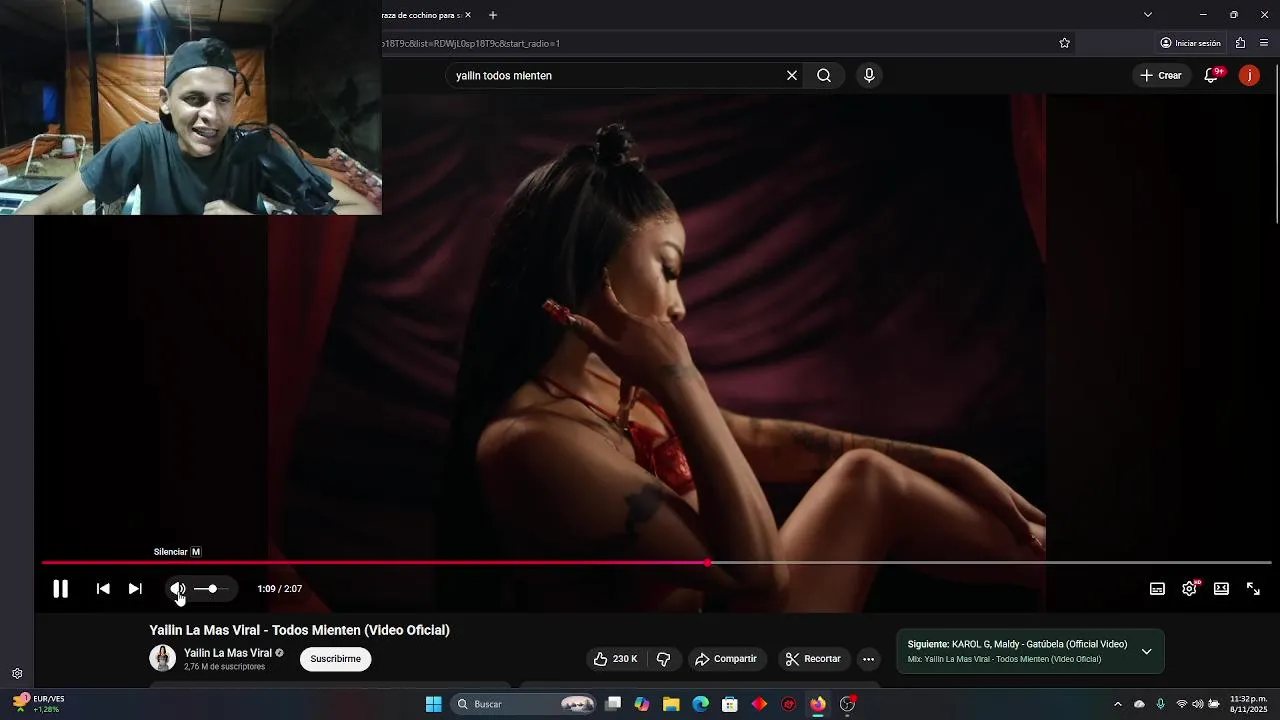Image resolution: width=1280 pixels, height=720 pixels.
Task: Click the video title text
Action: pos(299,630)
